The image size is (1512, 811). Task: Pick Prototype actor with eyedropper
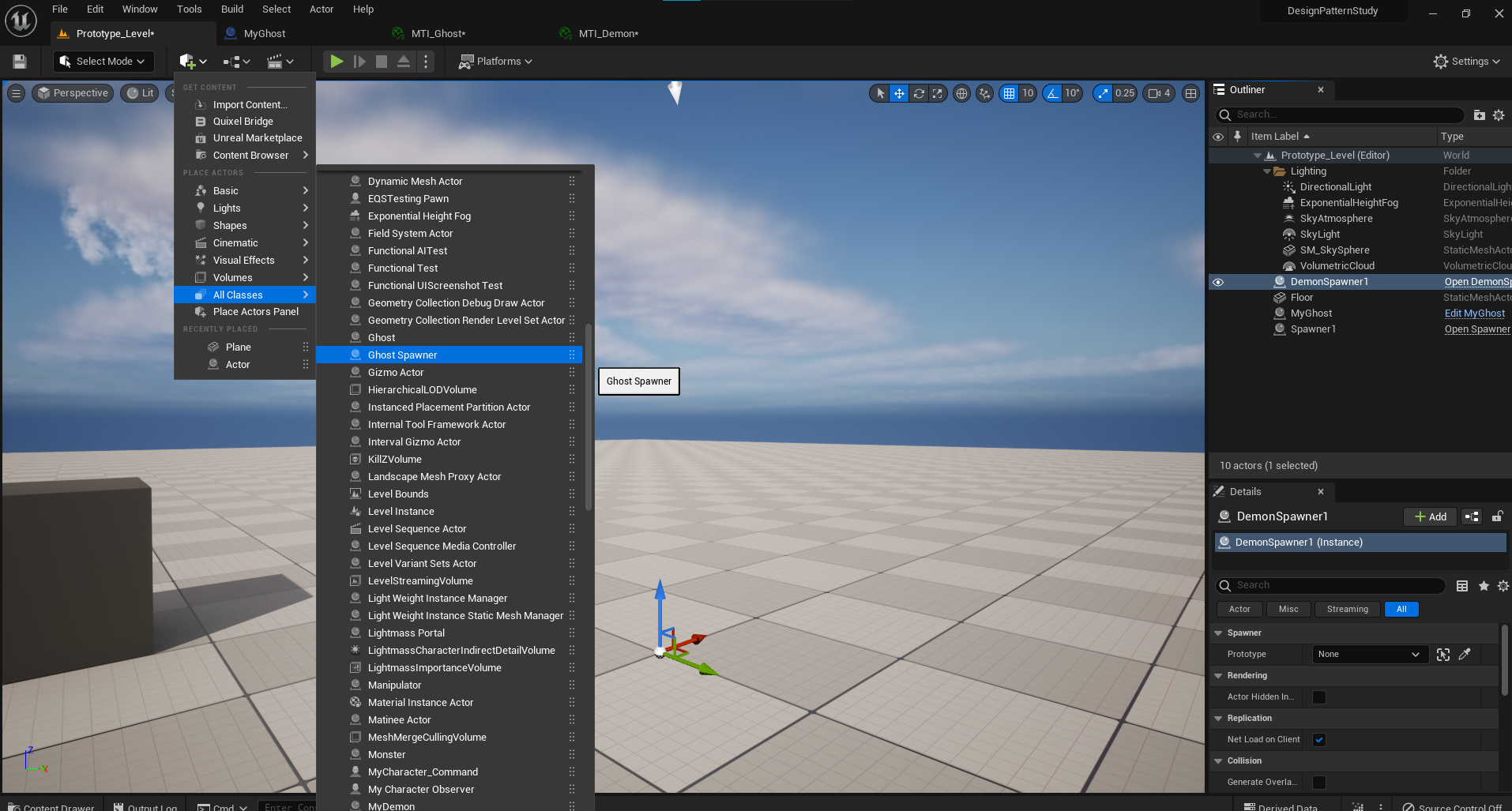click(x=1465, y=655)
